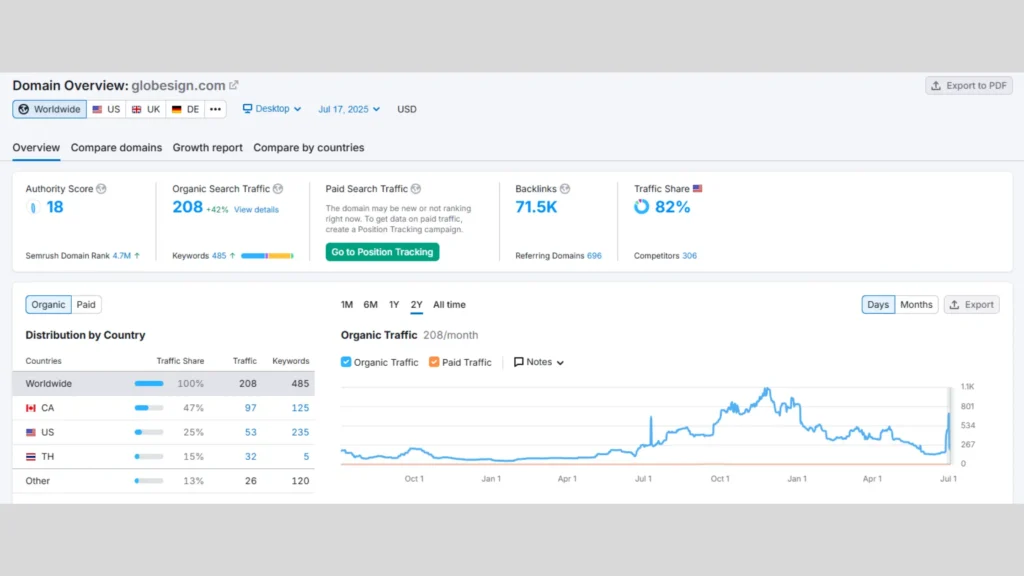
Task: Click the USD currency label
Action: point(407,109)
